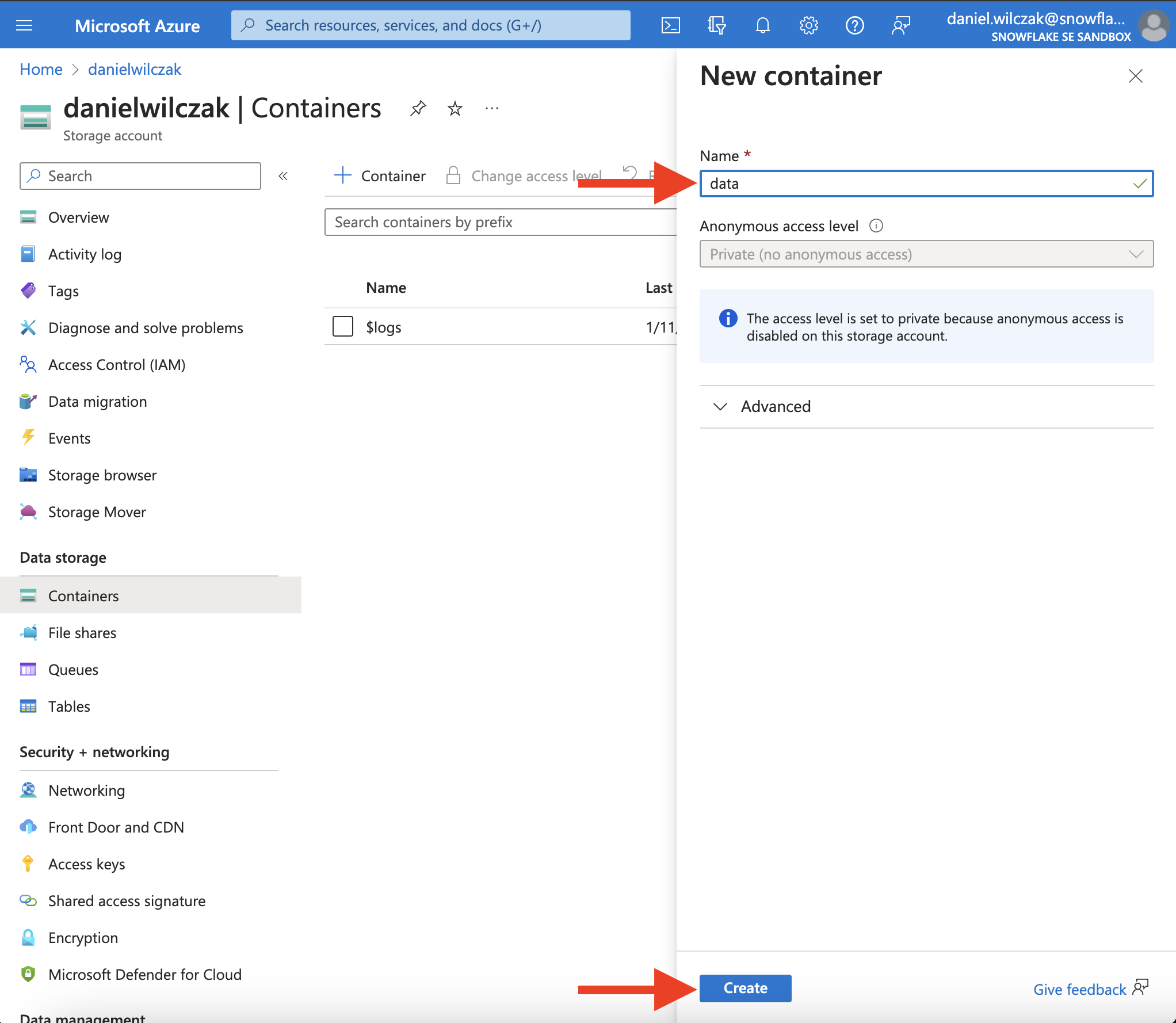Click the Microsoft Azure logo text
Image resolution: width=1176 pixels, height=1023 pixels.
point(137,26)
